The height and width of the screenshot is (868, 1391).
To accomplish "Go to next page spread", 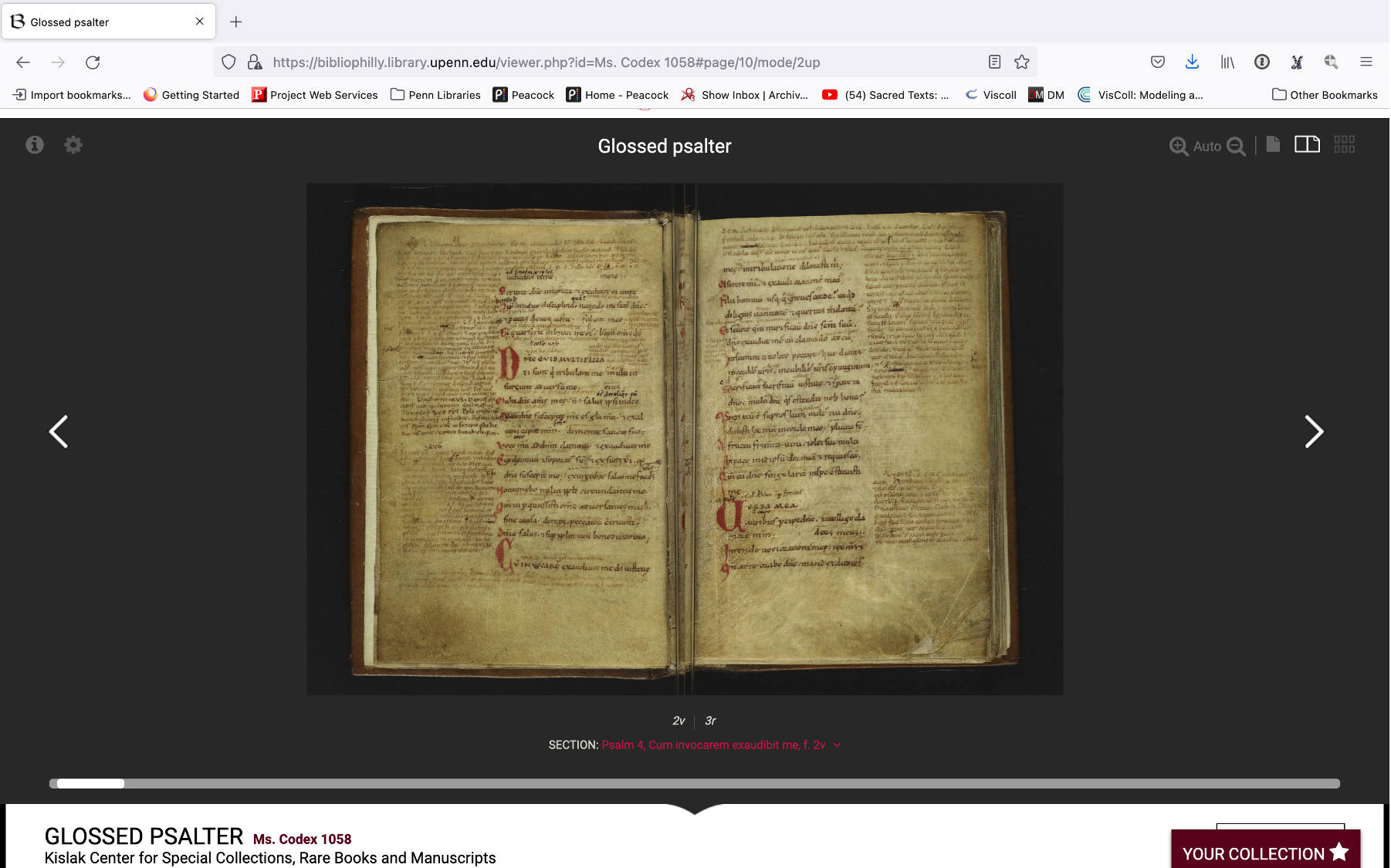I will tap(1314, 432).
